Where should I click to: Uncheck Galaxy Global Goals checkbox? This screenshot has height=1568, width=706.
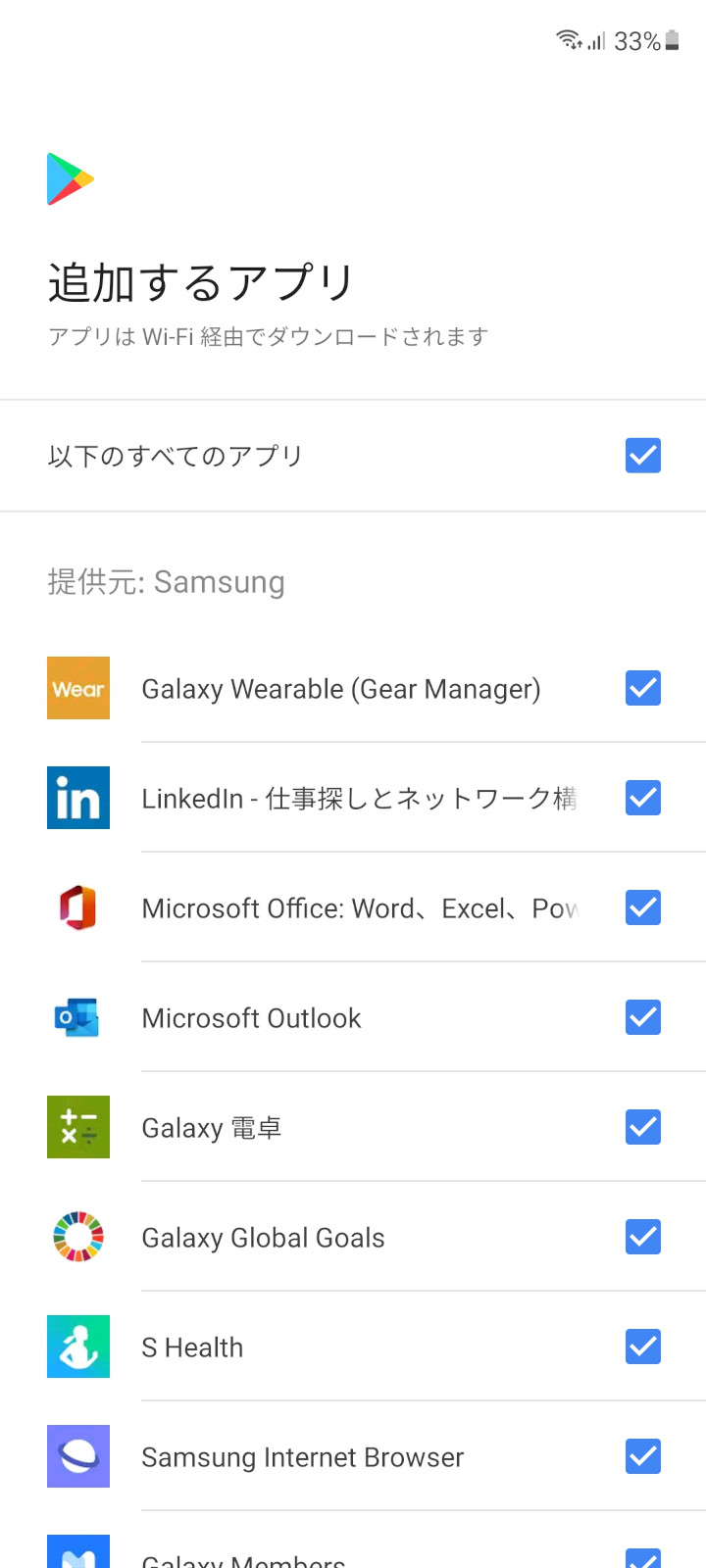click(x=643, y=1237)
